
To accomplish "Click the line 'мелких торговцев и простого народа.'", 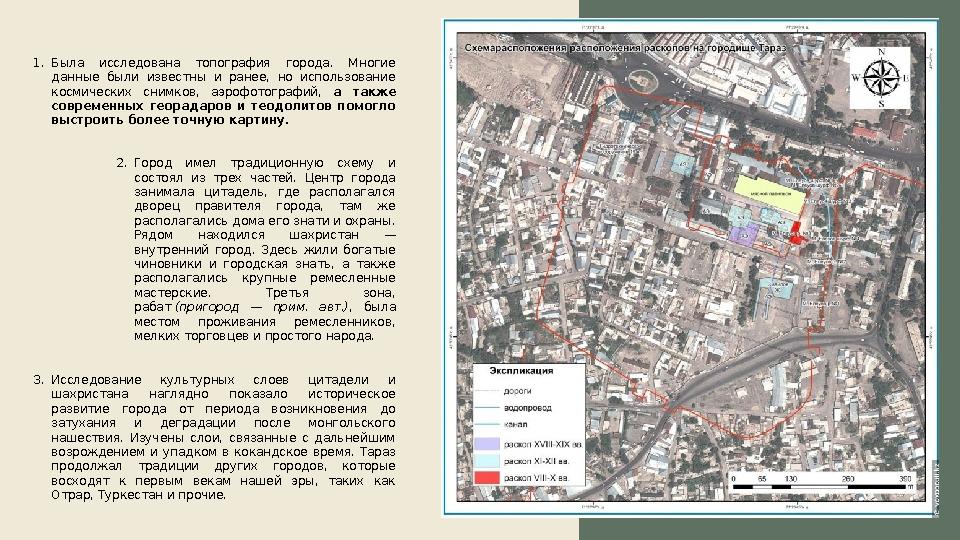I will point(253,336).
